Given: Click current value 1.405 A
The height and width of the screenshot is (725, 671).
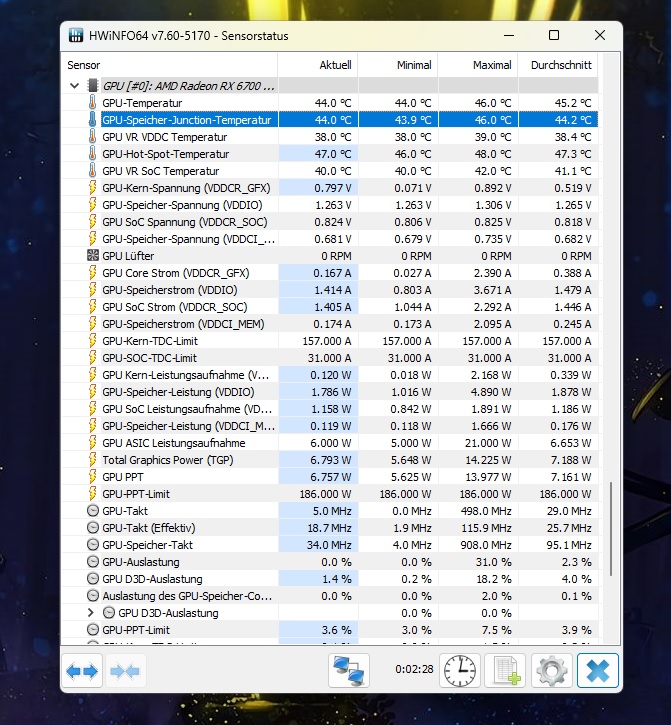Looking at the screenshot, I should 332,307.
